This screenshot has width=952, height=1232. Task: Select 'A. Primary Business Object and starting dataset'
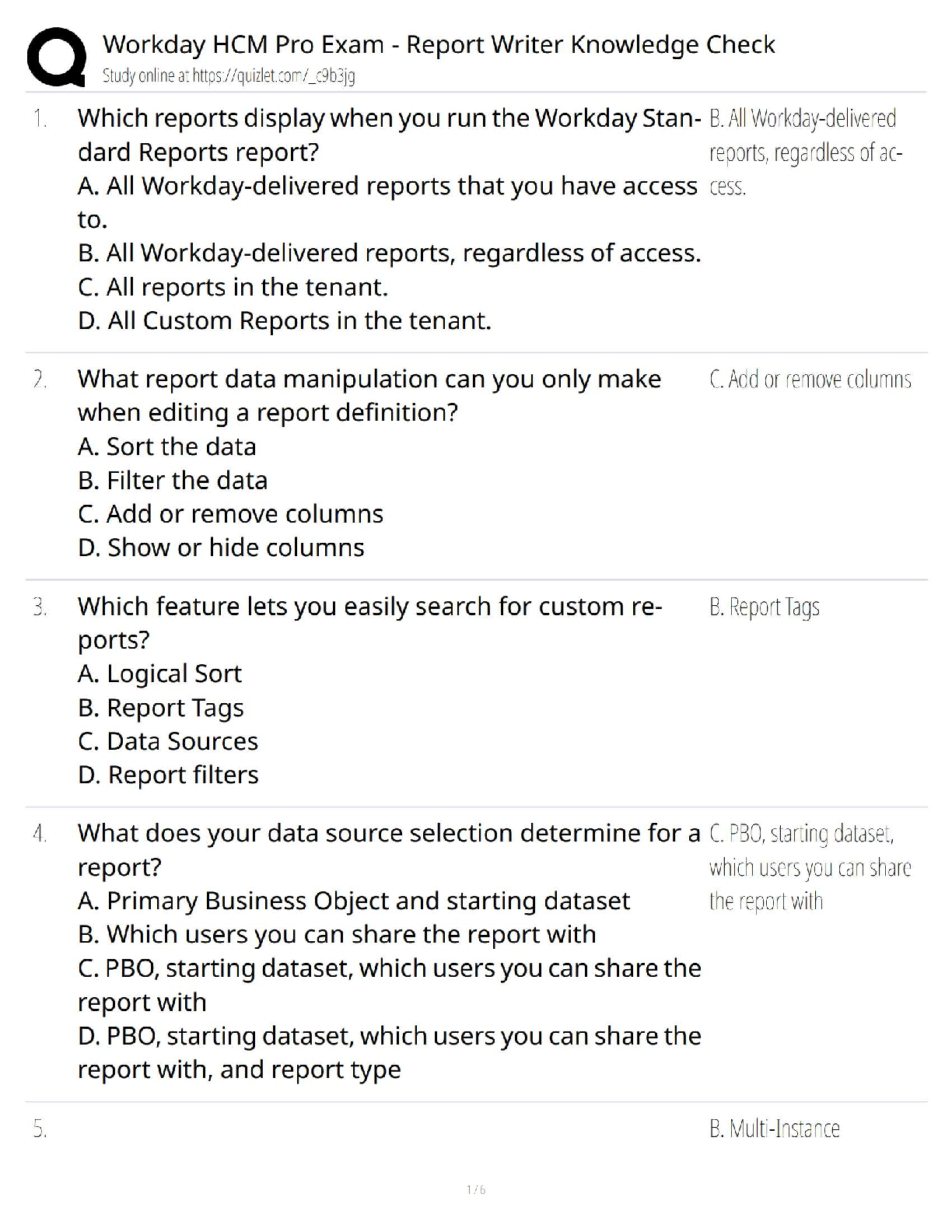[x=354, y=901]
